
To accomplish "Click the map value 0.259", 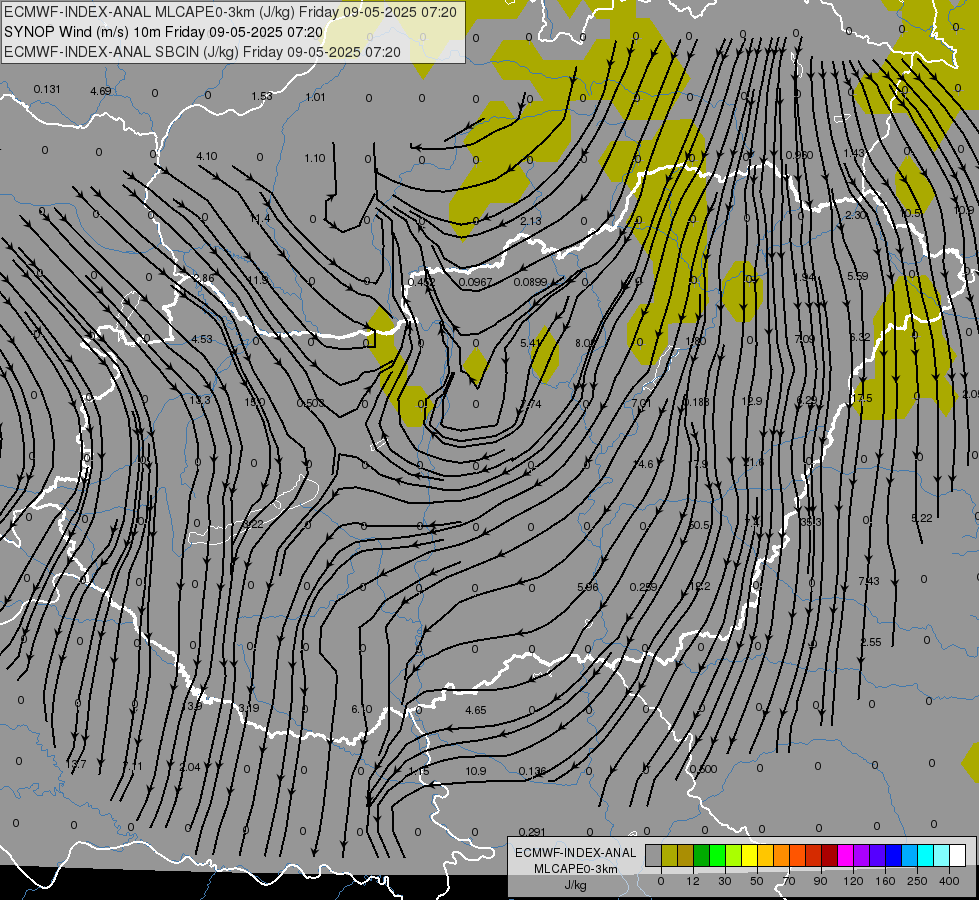I will click(x=643, y=587).
